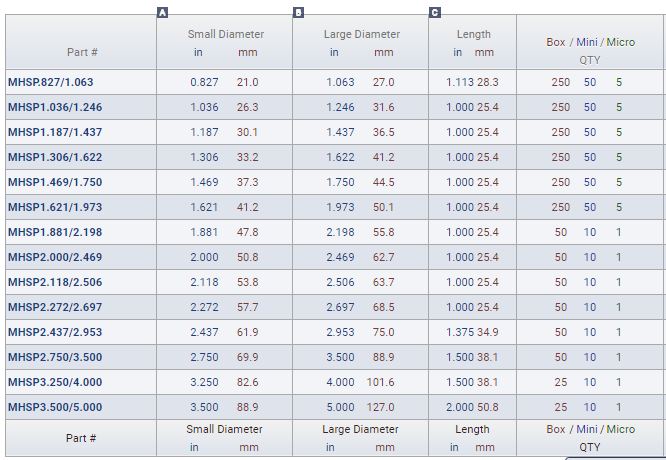This screenshot has height=460, width=666.
Task: Open the MHSP2.750/3.500 part link
Action: click(55, 357)
